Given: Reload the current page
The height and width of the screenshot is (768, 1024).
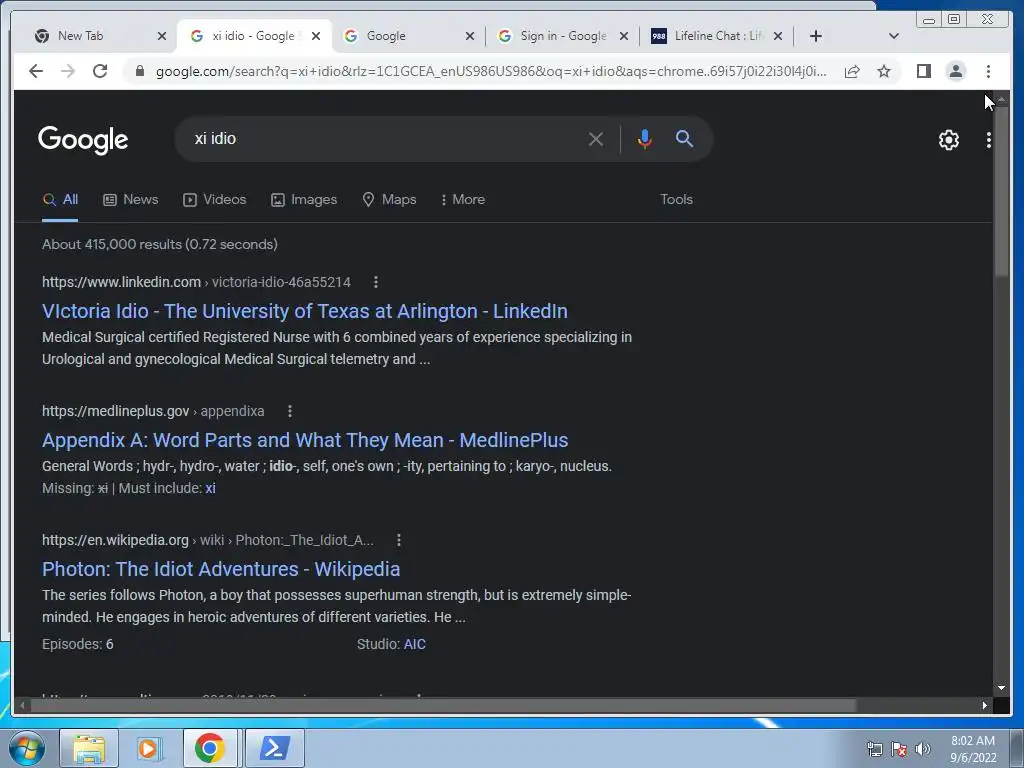Looking at the screenshot, I should (x=100, y=71).
